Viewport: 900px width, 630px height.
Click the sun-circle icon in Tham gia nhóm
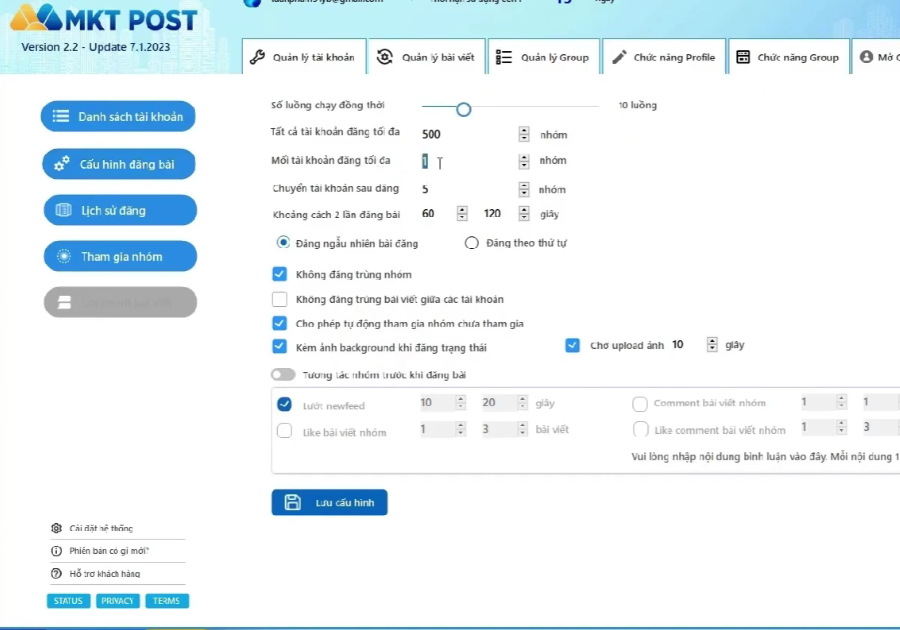(64, 256)
